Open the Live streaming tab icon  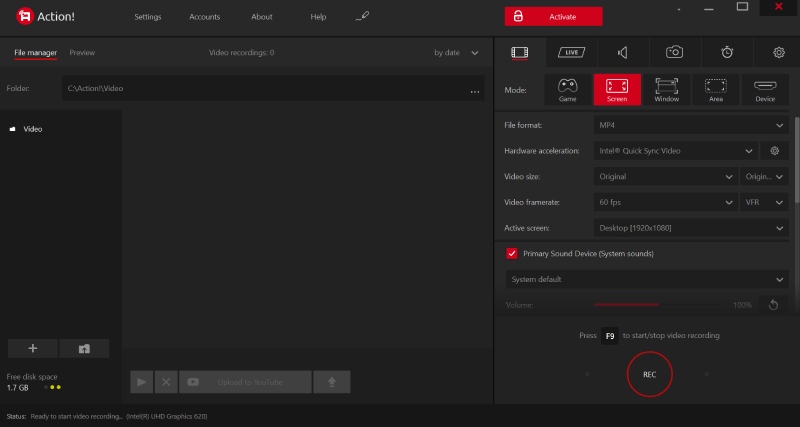pos(572,52)
